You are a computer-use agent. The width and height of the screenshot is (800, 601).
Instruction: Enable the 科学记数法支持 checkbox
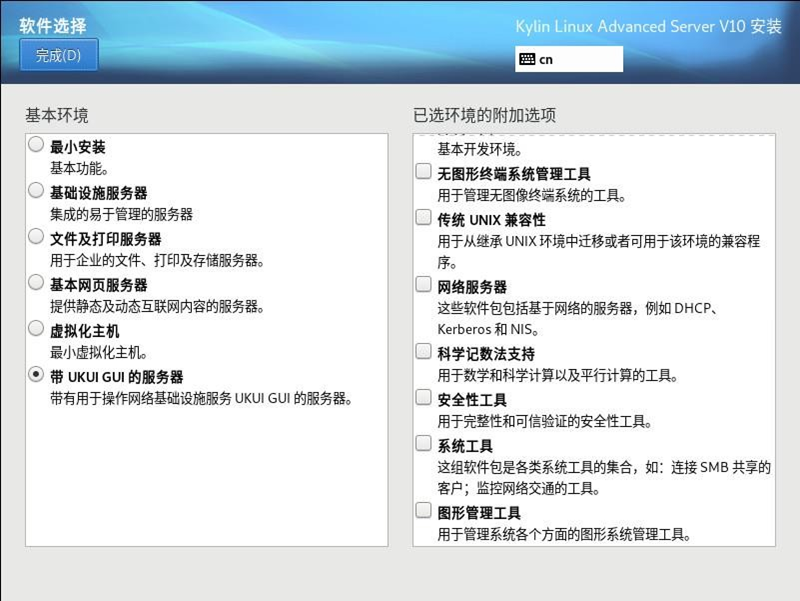[423, 351]
